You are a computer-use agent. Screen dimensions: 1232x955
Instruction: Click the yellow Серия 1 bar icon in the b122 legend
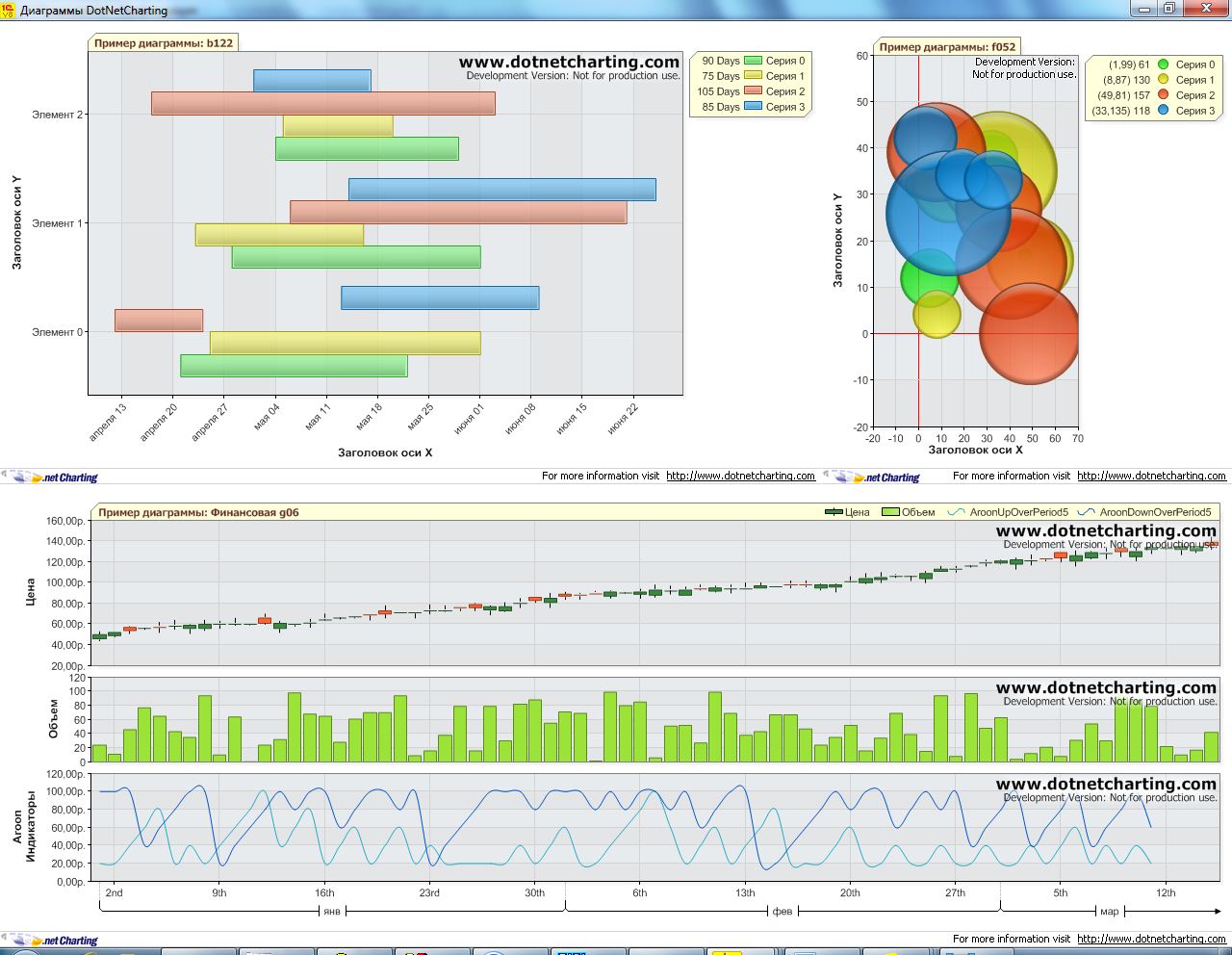[x=753, y=76]
